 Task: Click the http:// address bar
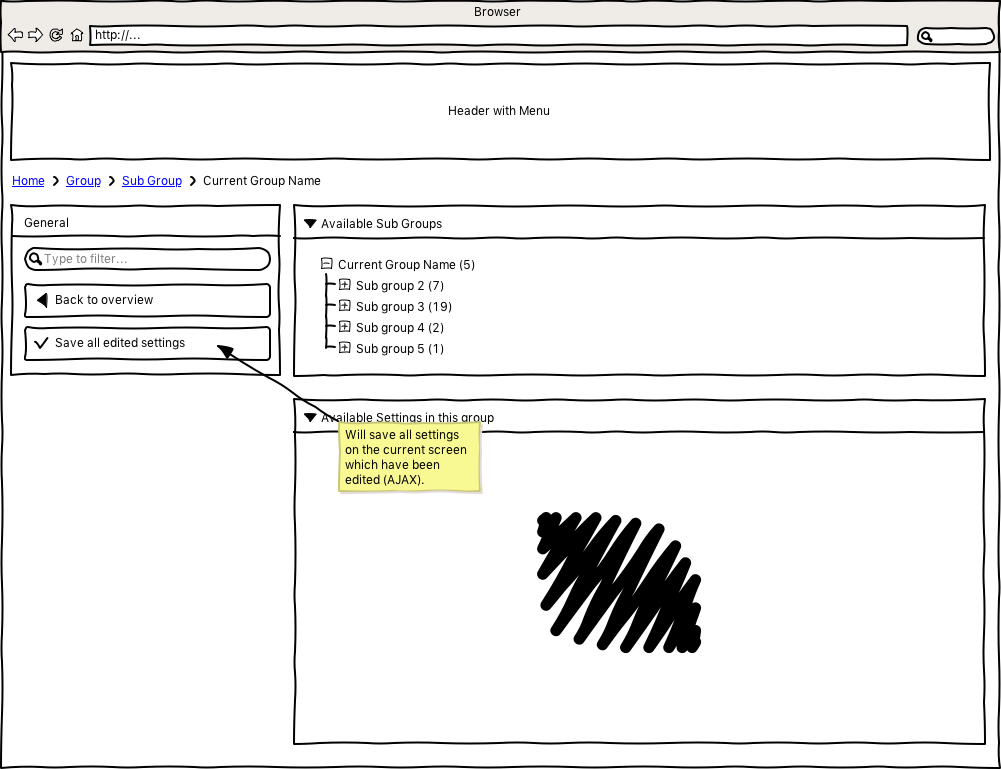[x=498, y=36]
